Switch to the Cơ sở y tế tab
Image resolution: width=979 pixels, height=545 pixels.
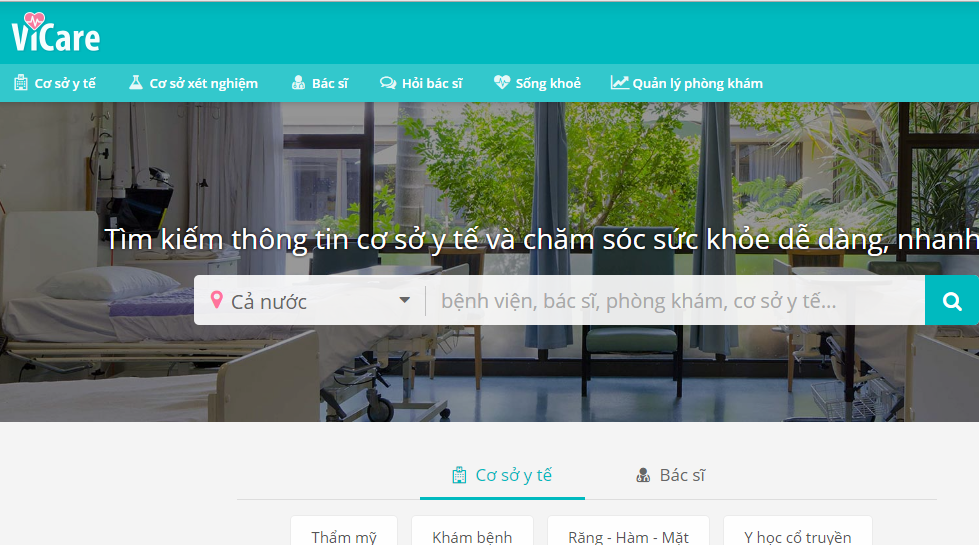pyautogui.click(x=502, y=476)
